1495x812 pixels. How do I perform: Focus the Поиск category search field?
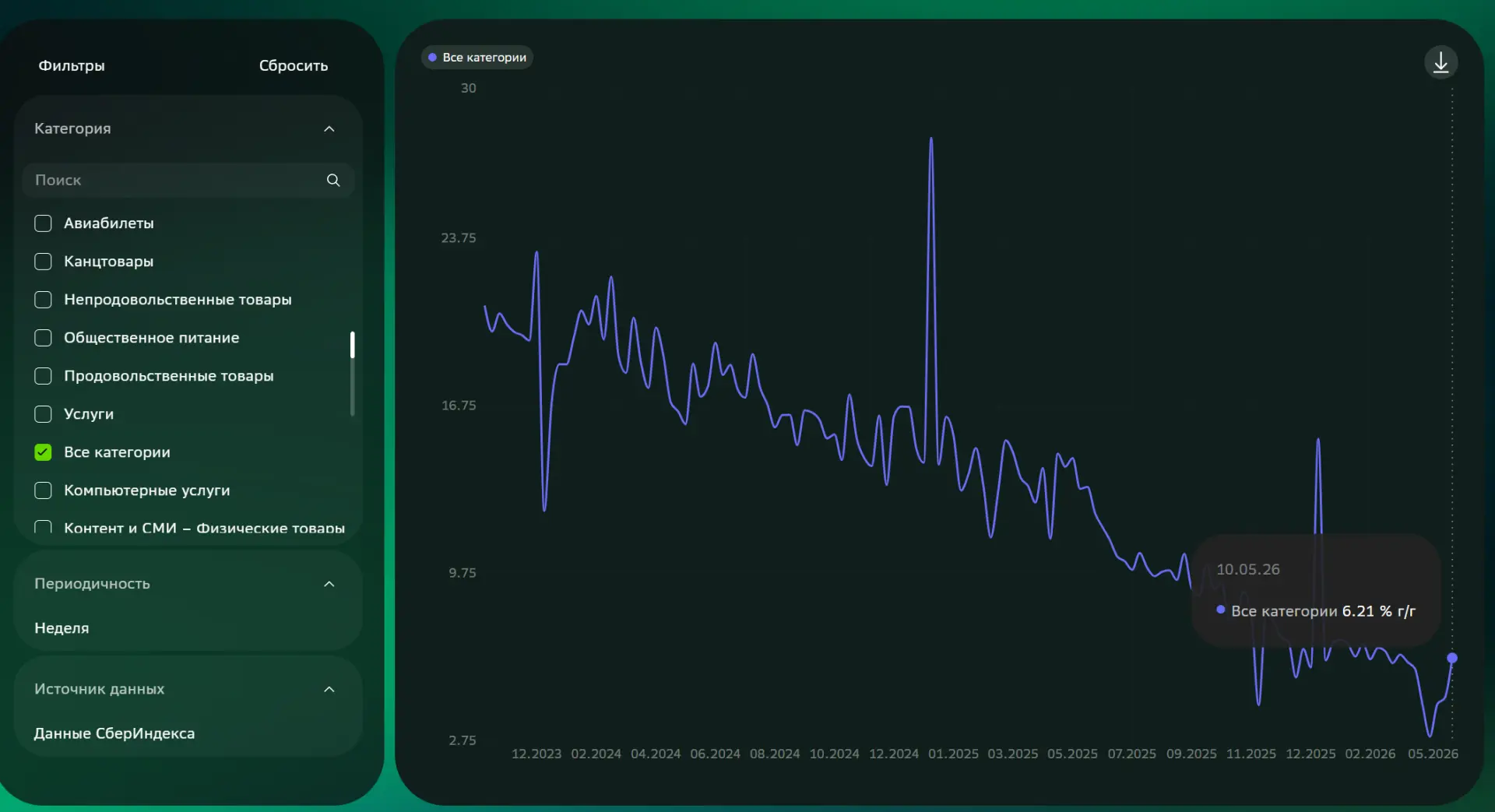[188, 180]
